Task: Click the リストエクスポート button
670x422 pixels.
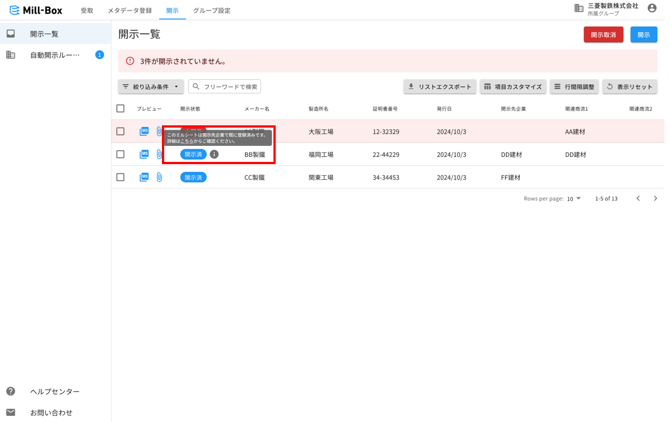Action: (x=439, y=87)
